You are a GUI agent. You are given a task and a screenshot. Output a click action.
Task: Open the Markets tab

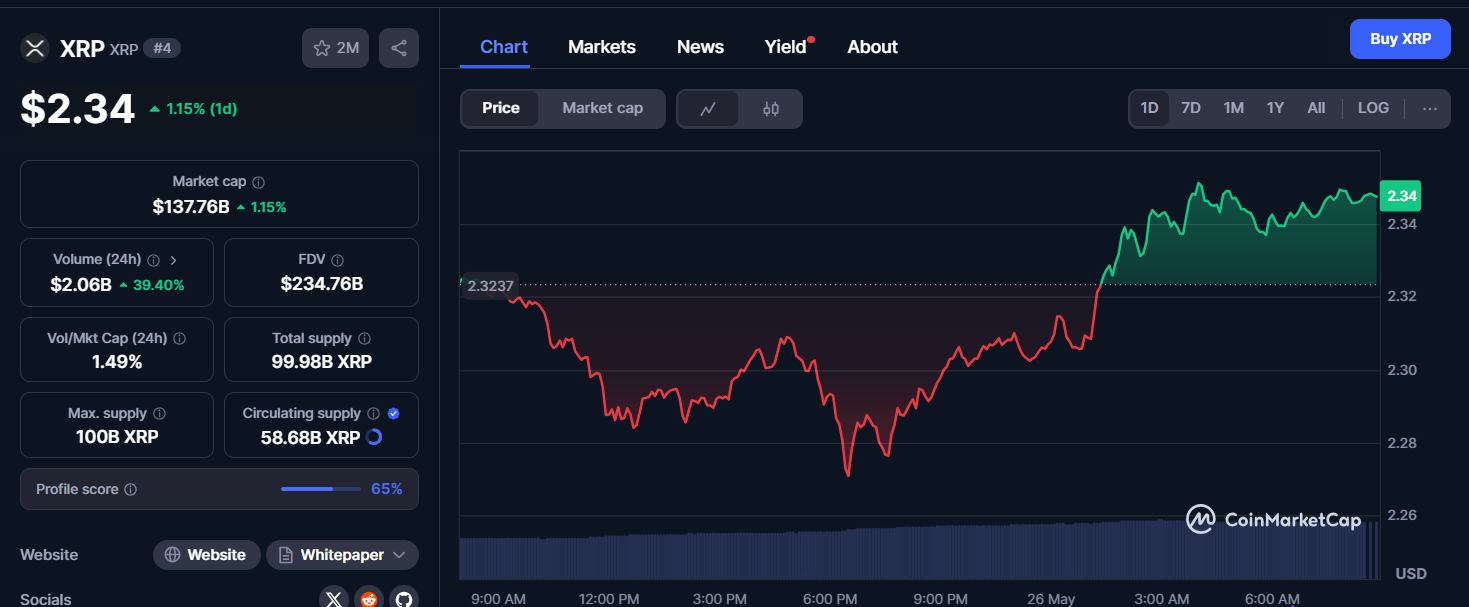point(602,47)
